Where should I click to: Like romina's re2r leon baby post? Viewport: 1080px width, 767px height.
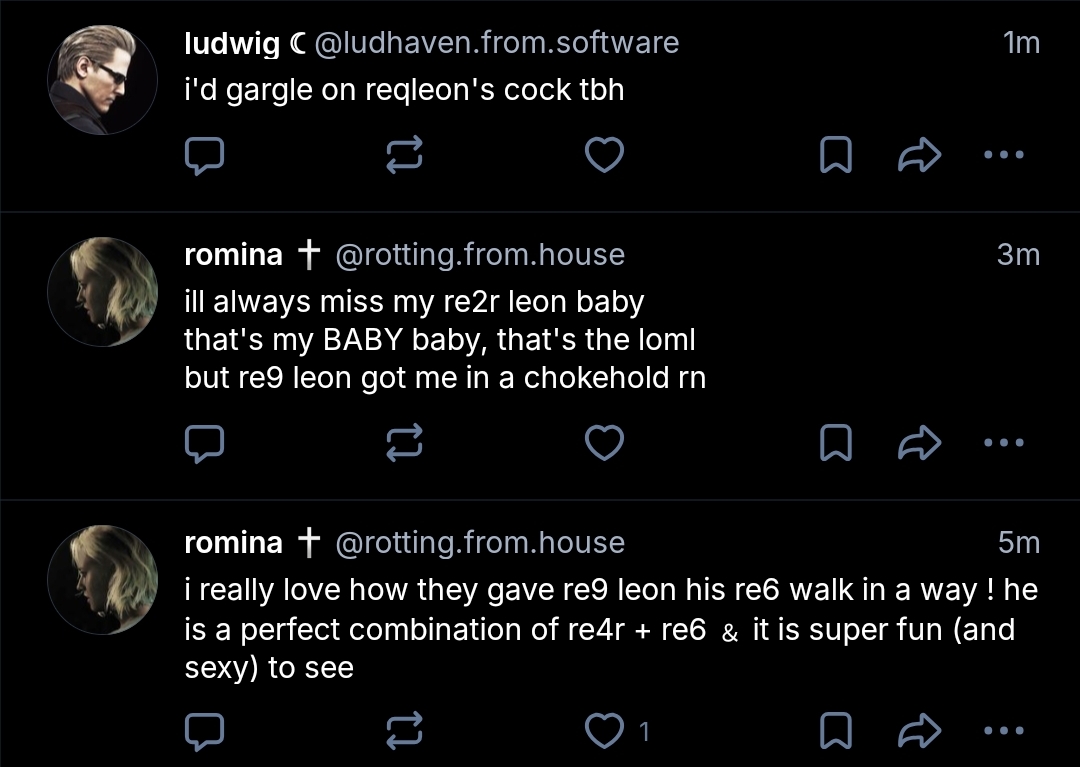(604, 442)
